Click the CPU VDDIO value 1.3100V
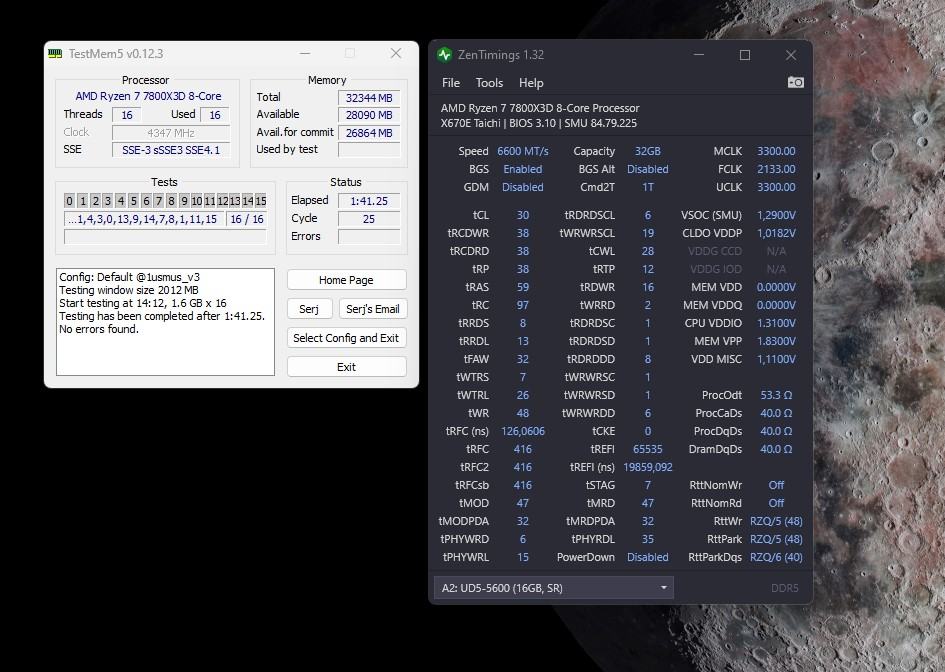The height and width of the screenshot is (672, 945). (776, 324)
